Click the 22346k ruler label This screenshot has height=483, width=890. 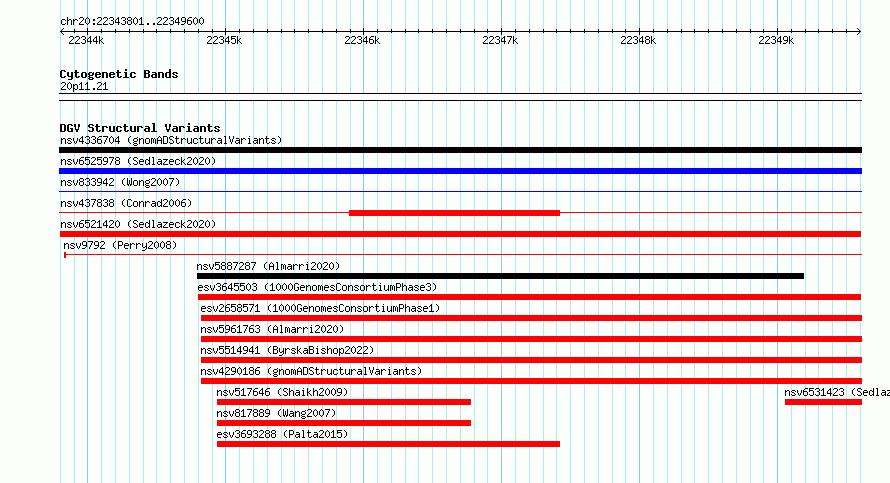coord(362,40)
